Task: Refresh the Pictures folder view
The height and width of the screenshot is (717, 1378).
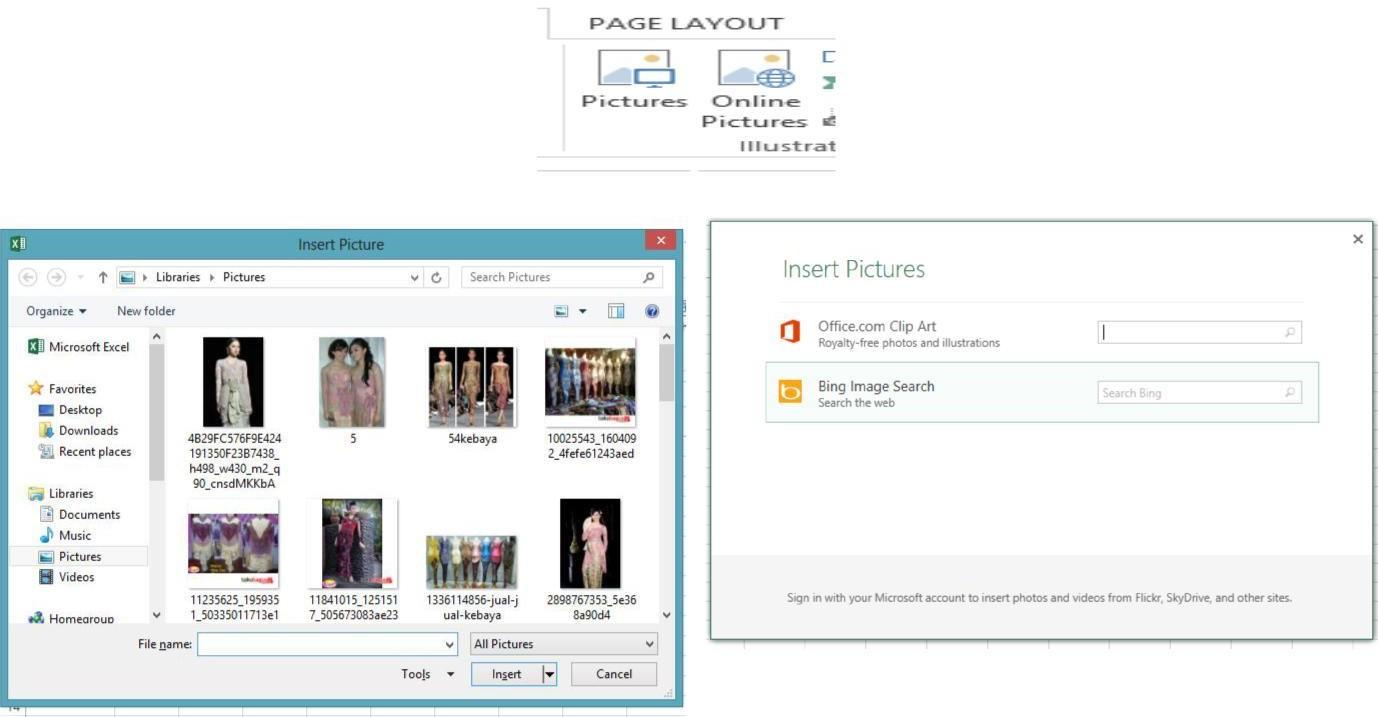Action: pyautogui.click(x=436, y=277)
